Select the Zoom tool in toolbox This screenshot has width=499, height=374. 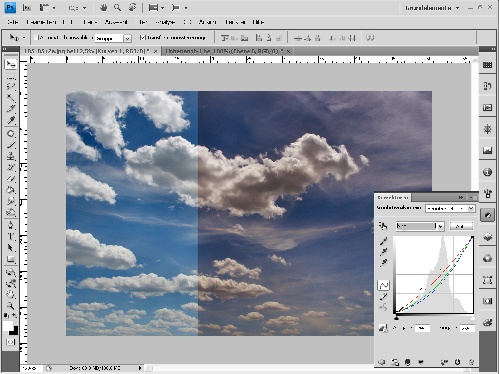11,305
